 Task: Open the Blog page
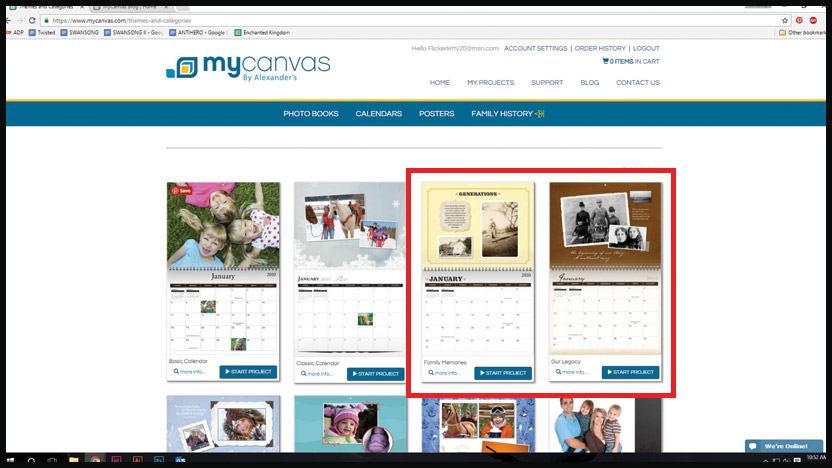[x=590, y=83]
